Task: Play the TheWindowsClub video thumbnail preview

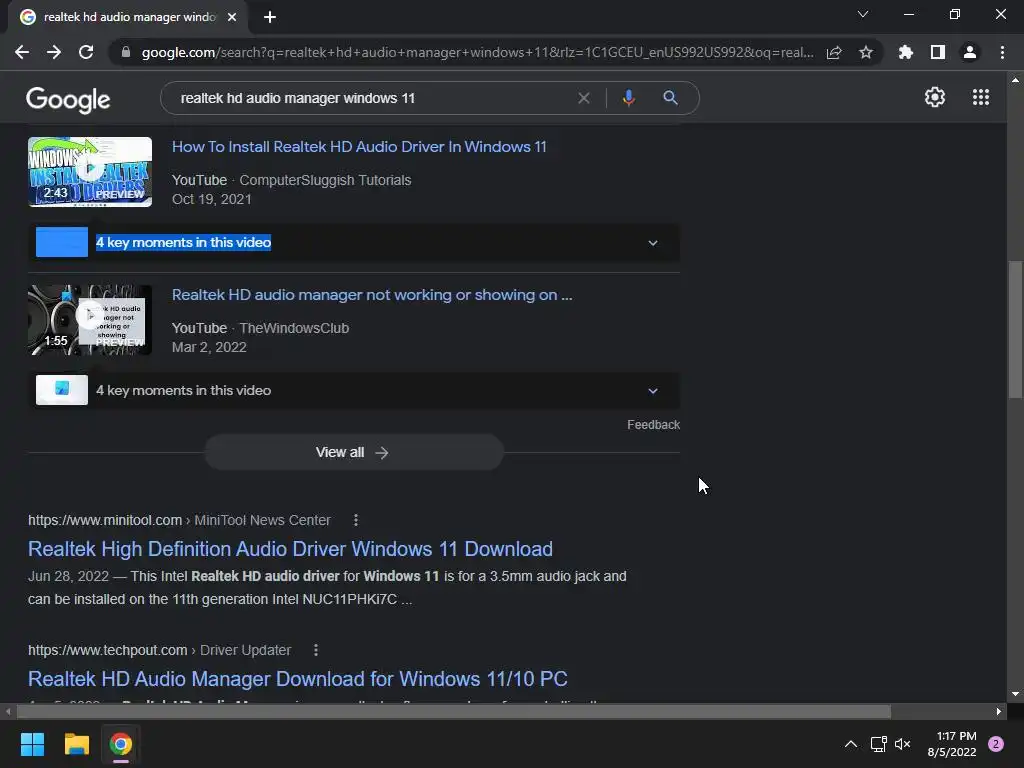Action: pos(90,320)
